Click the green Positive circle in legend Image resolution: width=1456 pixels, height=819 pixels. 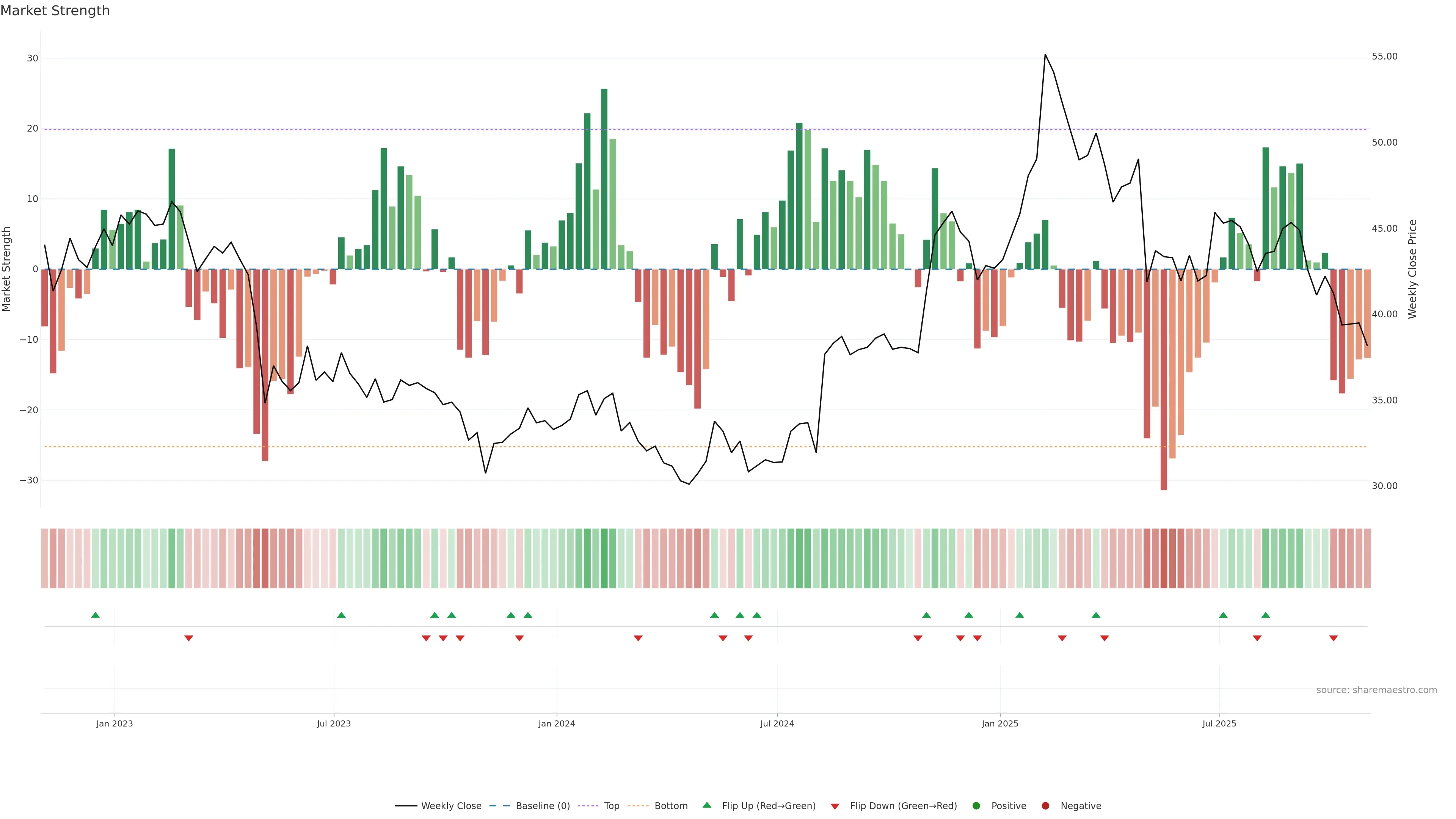[976, 805]
